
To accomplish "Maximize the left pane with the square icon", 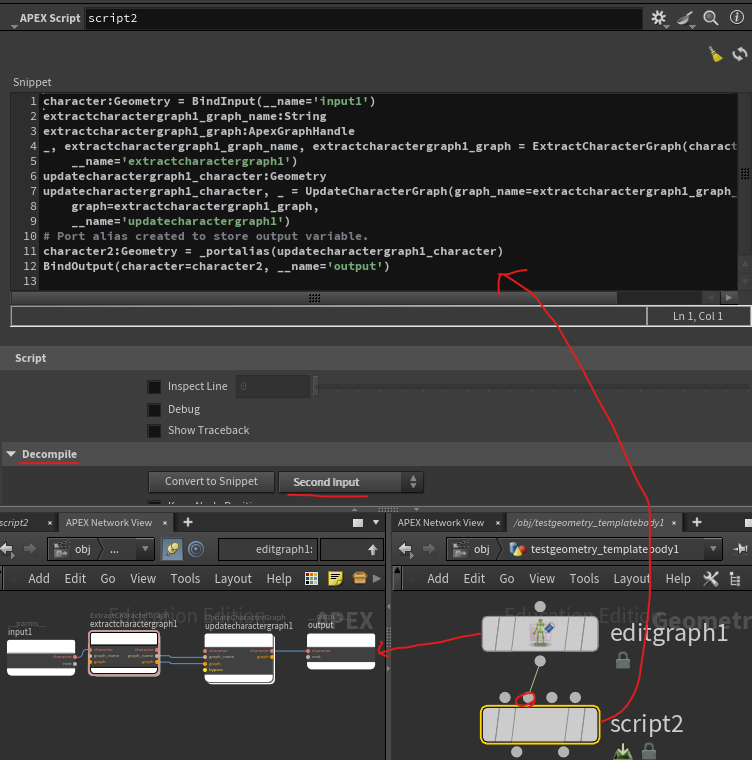I will (x=358, y=522).
